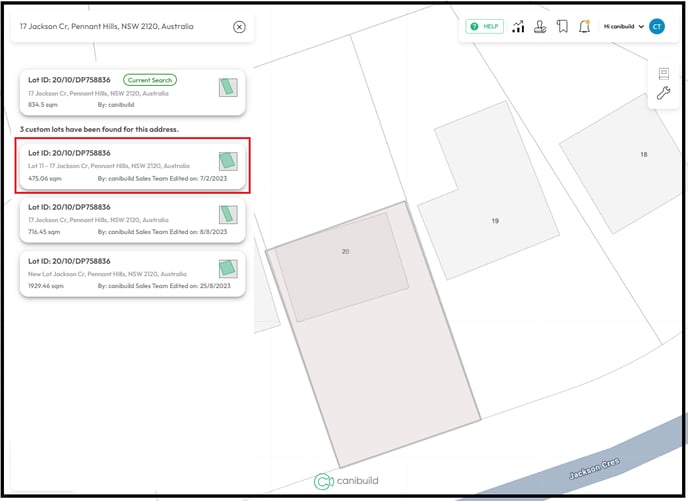The image size is (688, 501).
Task: Click the approval stamp icon
Action: click(540, 27)
